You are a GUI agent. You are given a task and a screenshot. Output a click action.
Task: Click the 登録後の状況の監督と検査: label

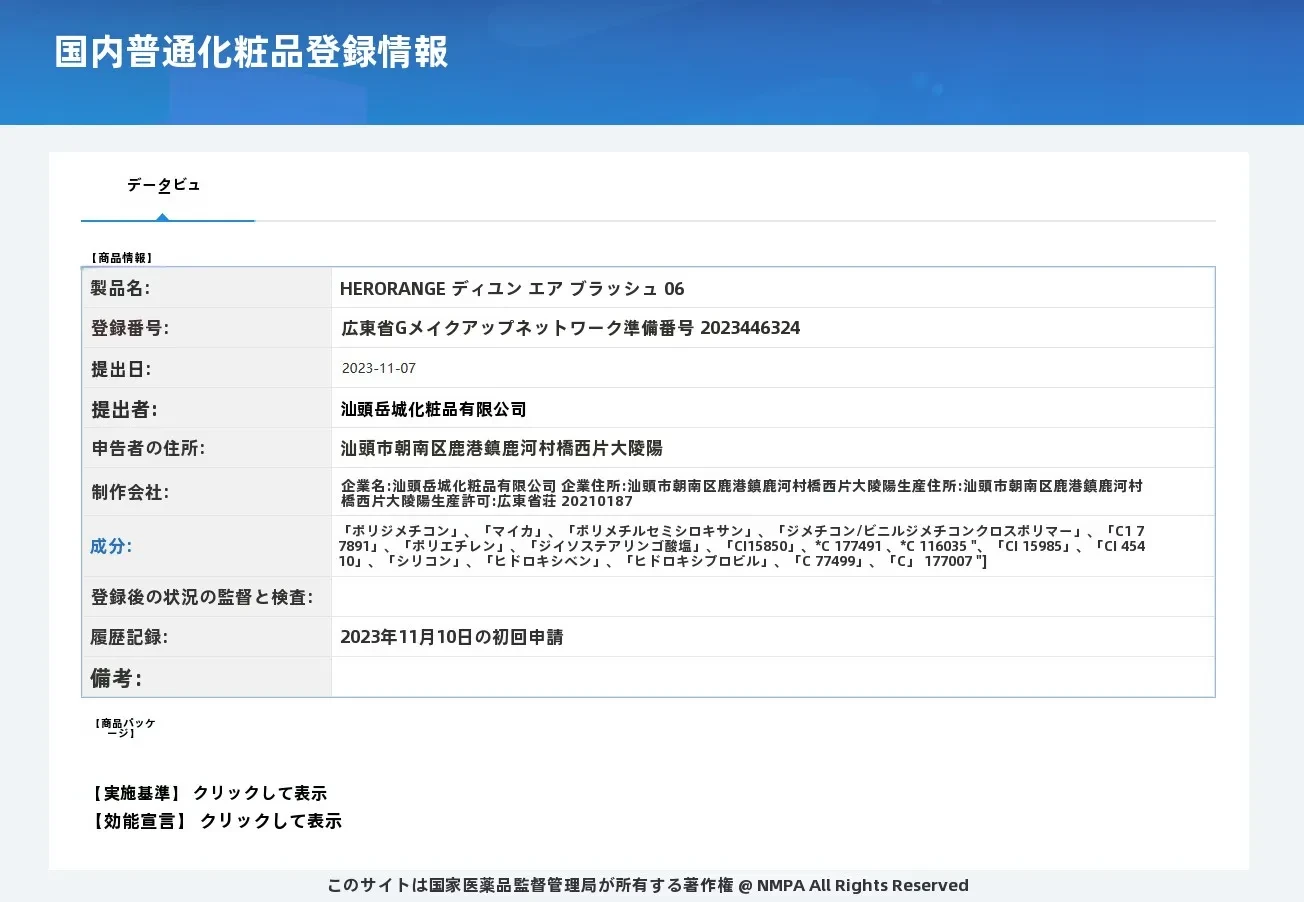pos(202,597)
